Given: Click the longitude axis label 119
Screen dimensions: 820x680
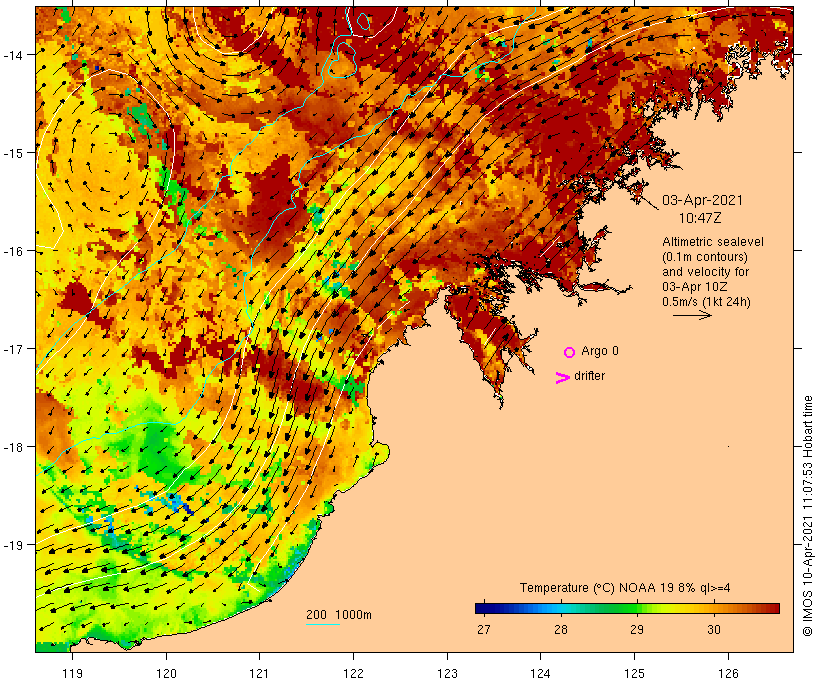Looking at the screenshot, I should pyautogui.click(x=72, y=673).
